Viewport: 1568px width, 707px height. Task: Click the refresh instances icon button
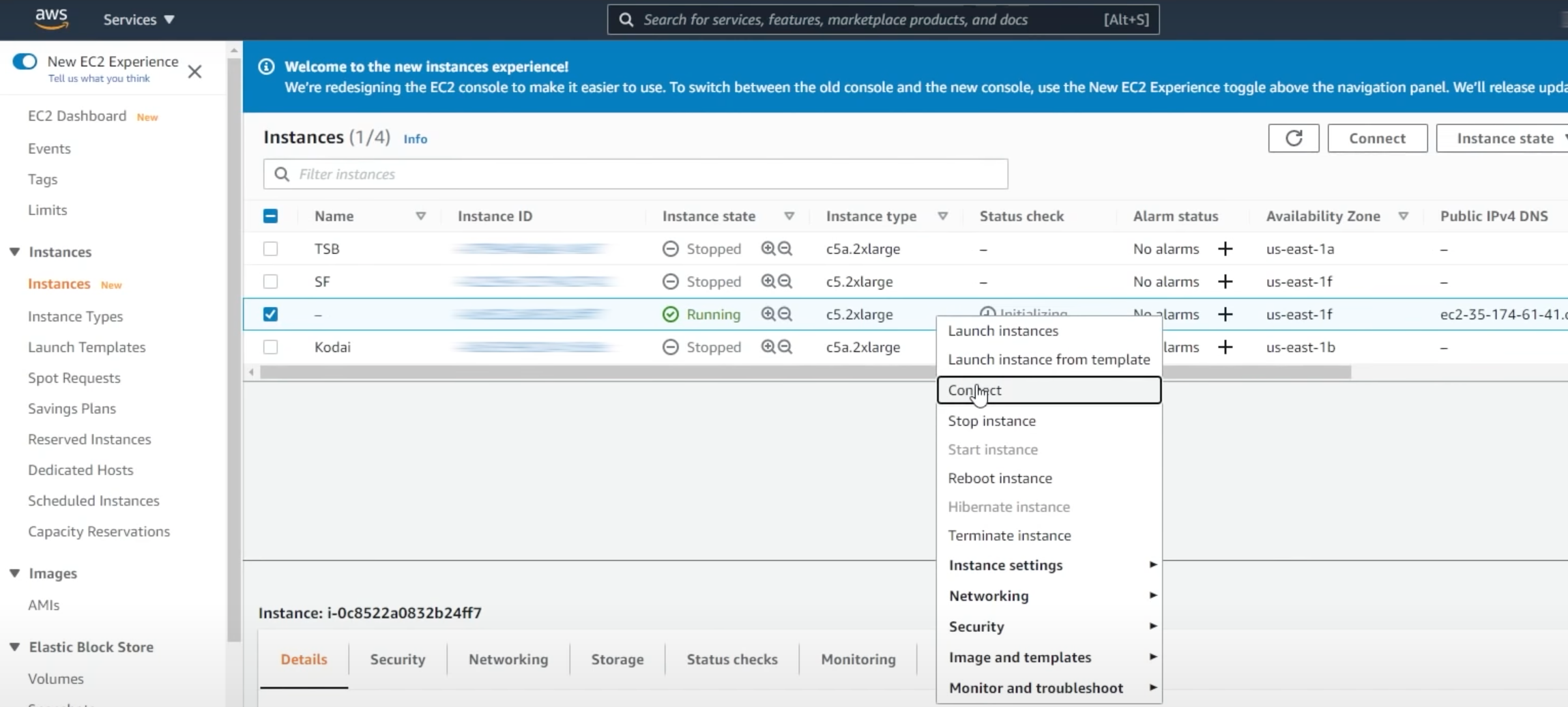point(1293,139)
